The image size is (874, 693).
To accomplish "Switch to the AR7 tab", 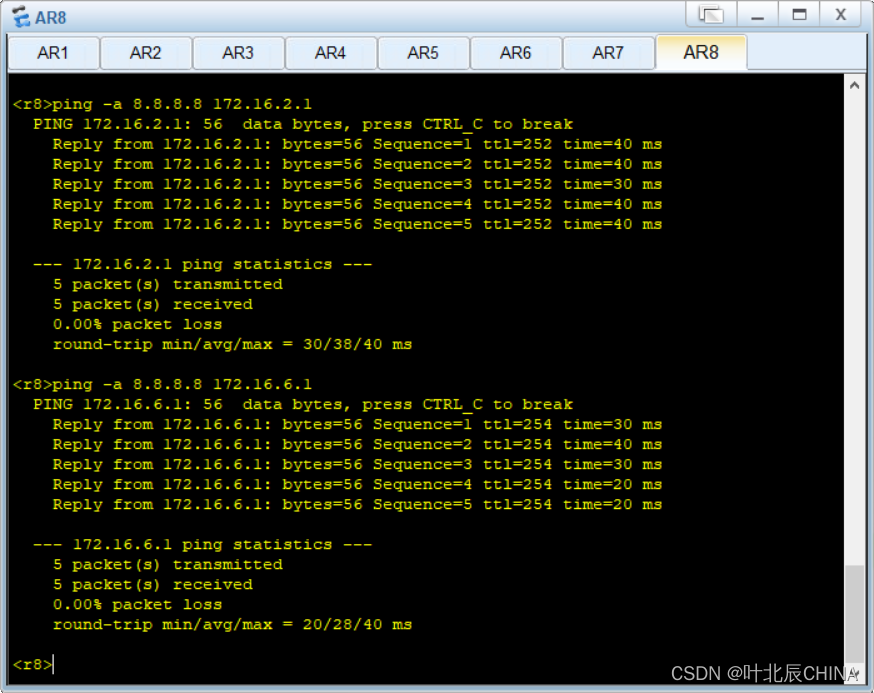I will tap(608, 53).
